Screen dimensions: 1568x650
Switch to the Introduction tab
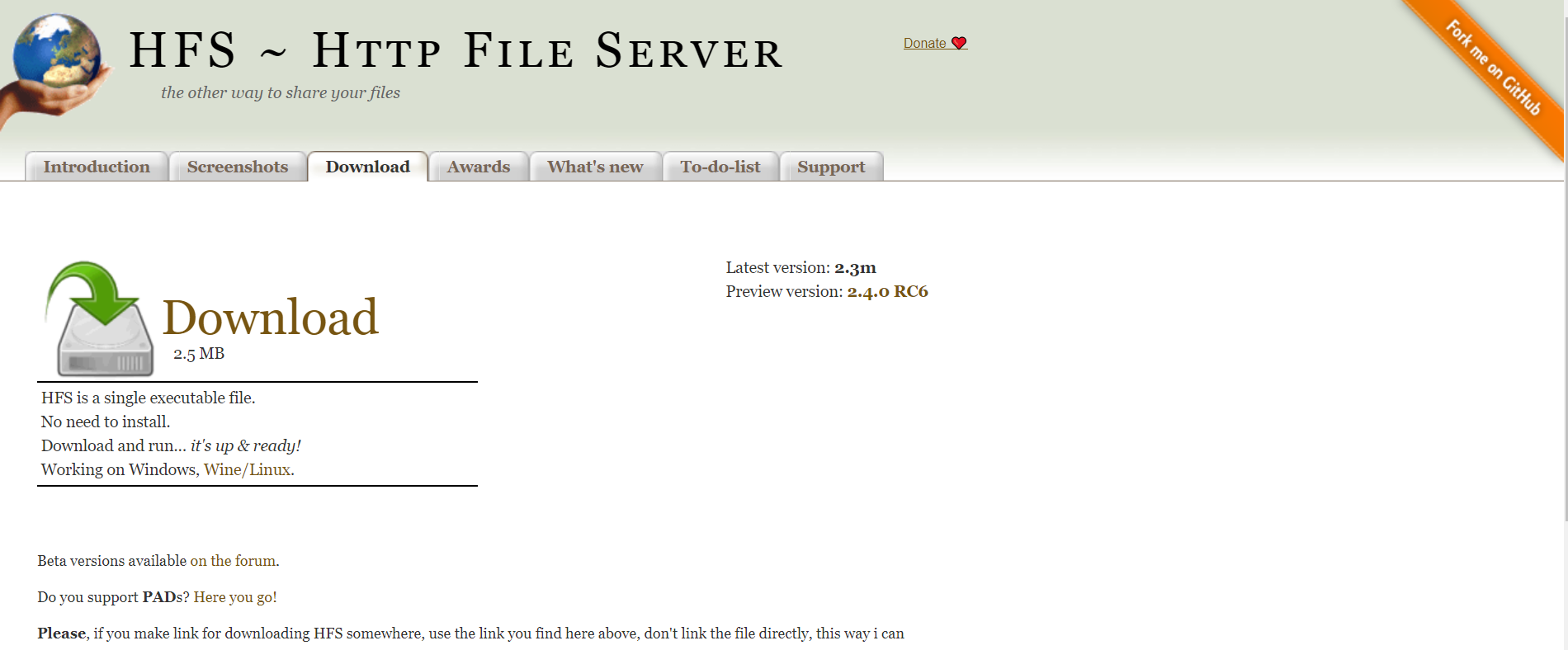97,167
